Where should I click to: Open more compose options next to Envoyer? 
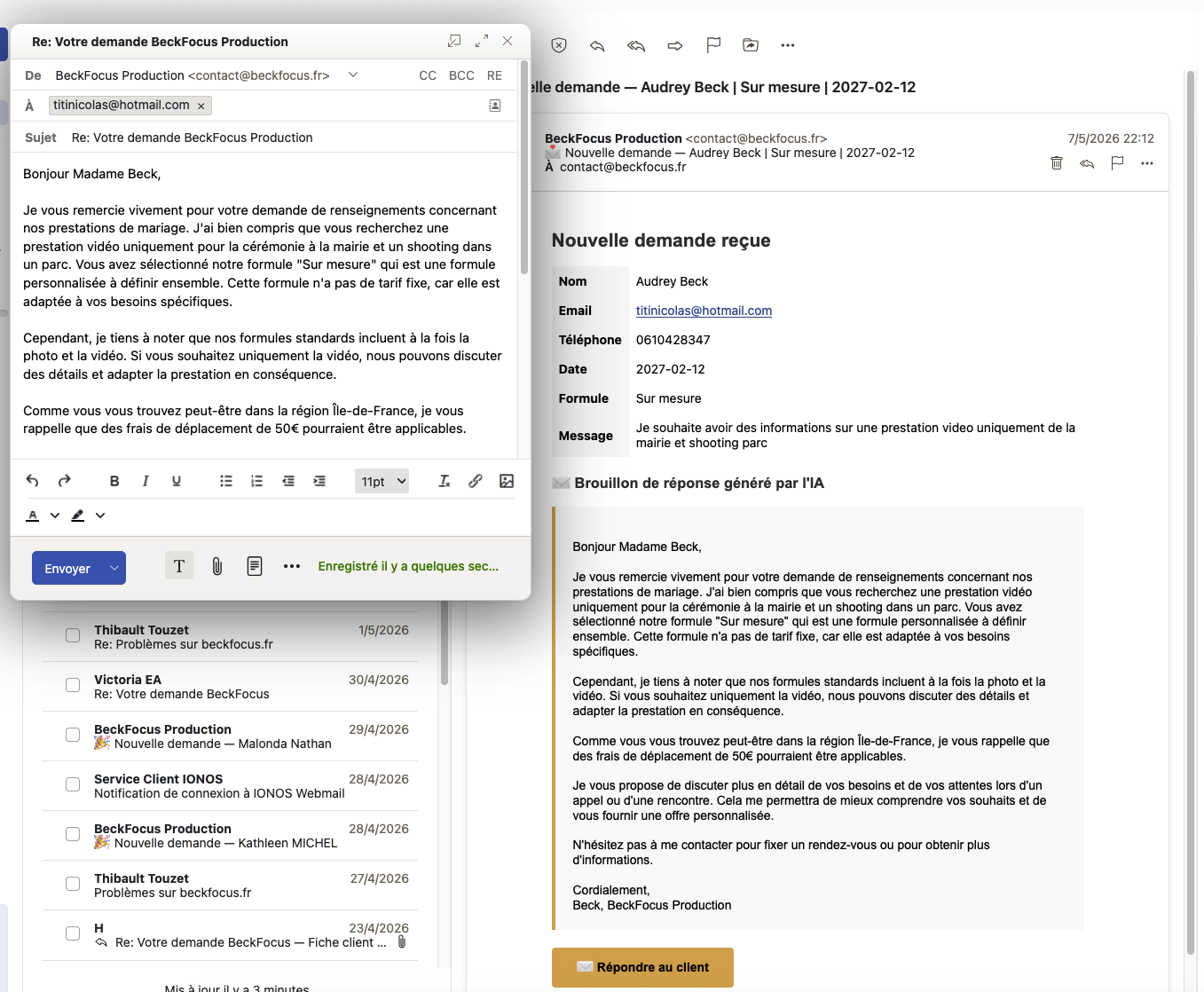coord(292,566)
